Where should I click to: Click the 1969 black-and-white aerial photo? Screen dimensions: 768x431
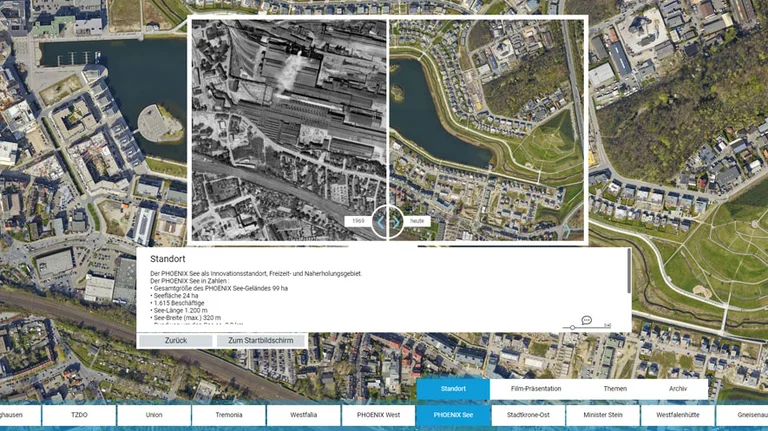[289, 130]
